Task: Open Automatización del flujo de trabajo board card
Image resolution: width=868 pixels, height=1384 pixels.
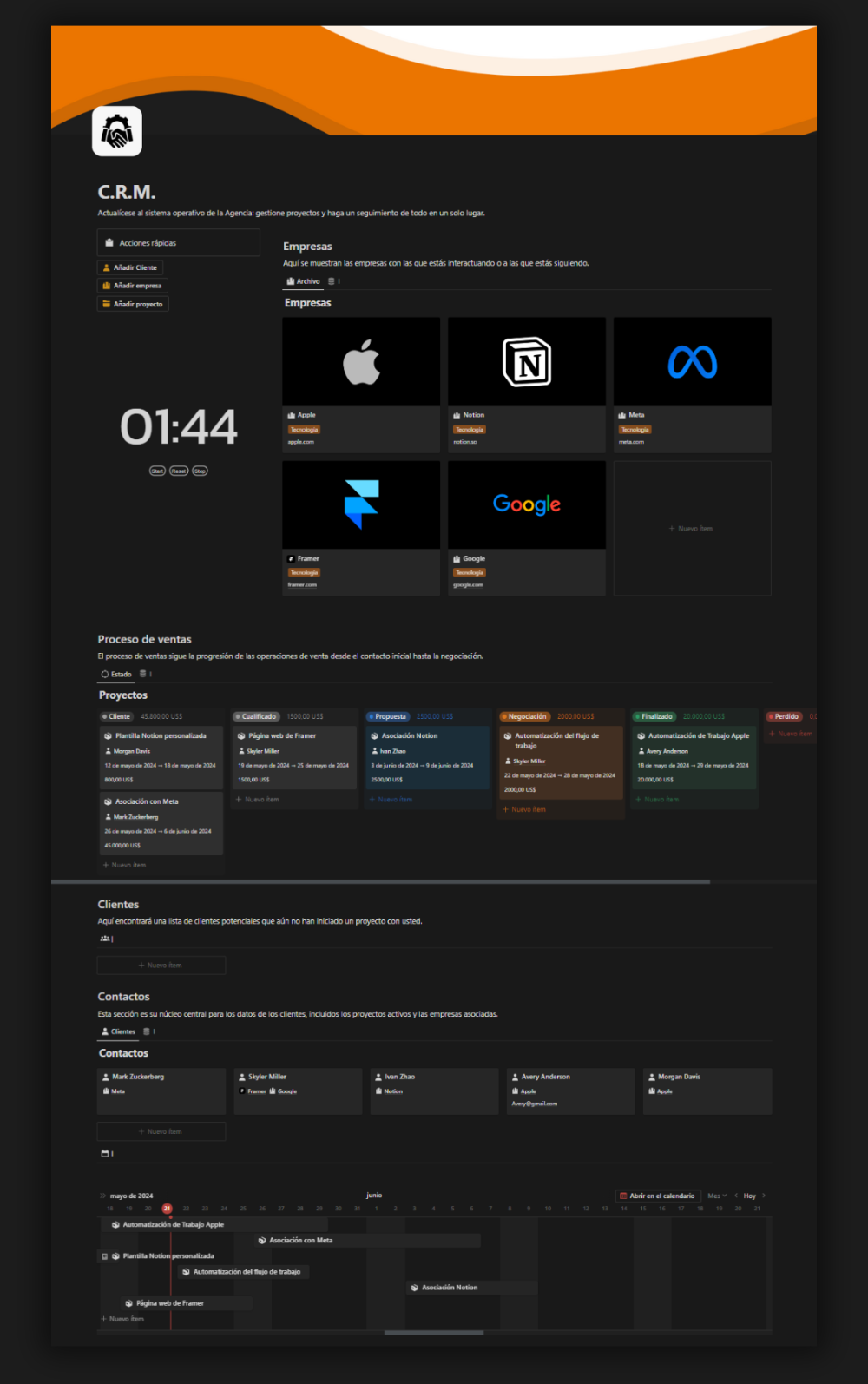Action: coord(562,762)
